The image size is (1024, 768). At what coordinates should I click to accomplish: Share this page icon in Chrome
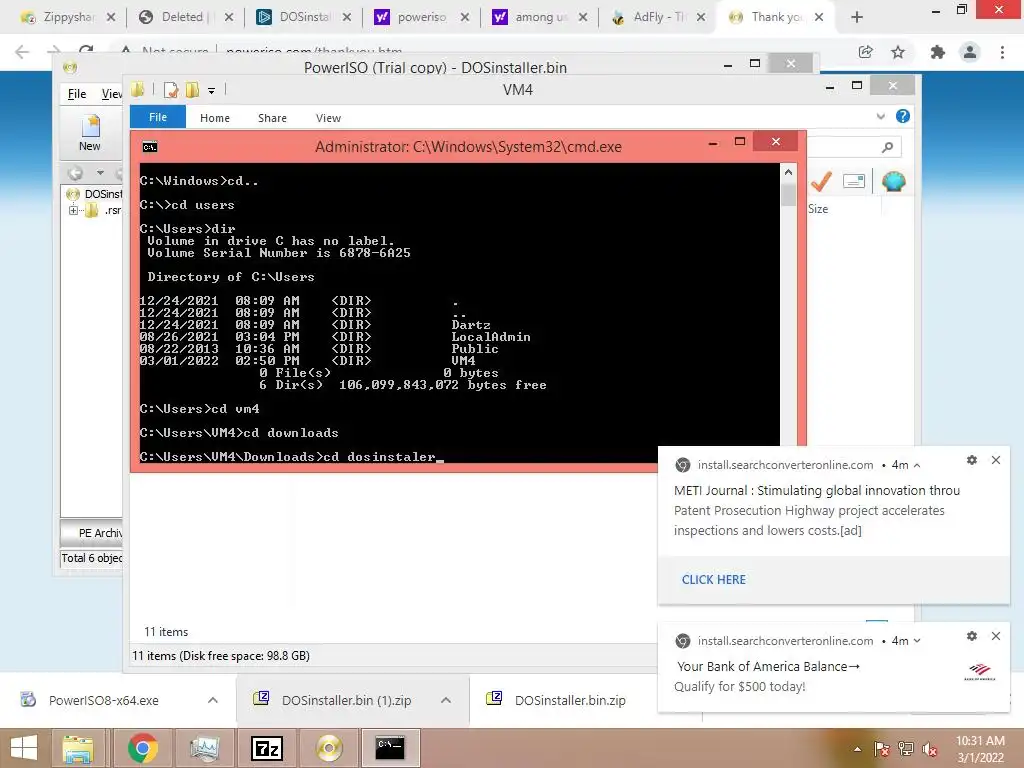click(x=866, y=52)
